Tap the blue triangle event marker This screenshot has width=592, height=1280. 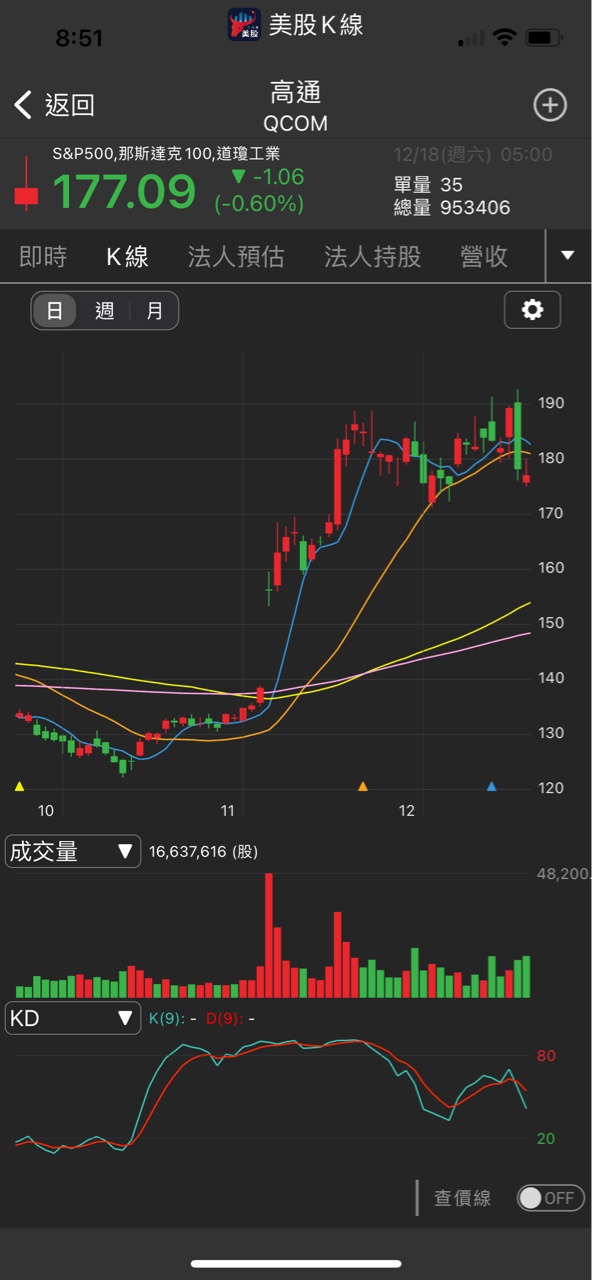click(x=491, y=787)
